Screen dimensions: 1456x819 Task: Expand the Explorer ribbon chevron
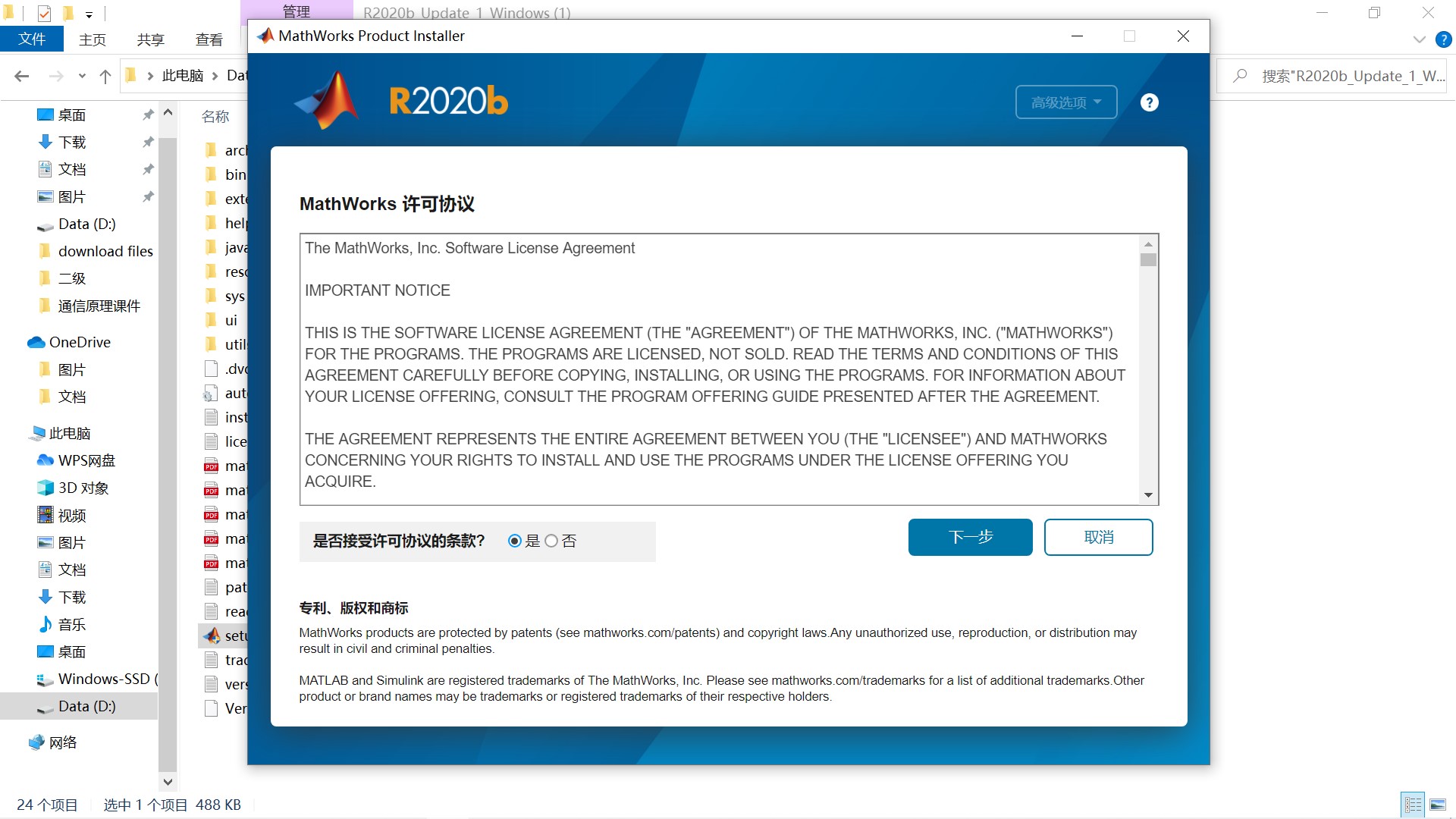(x=1420, y=39)
